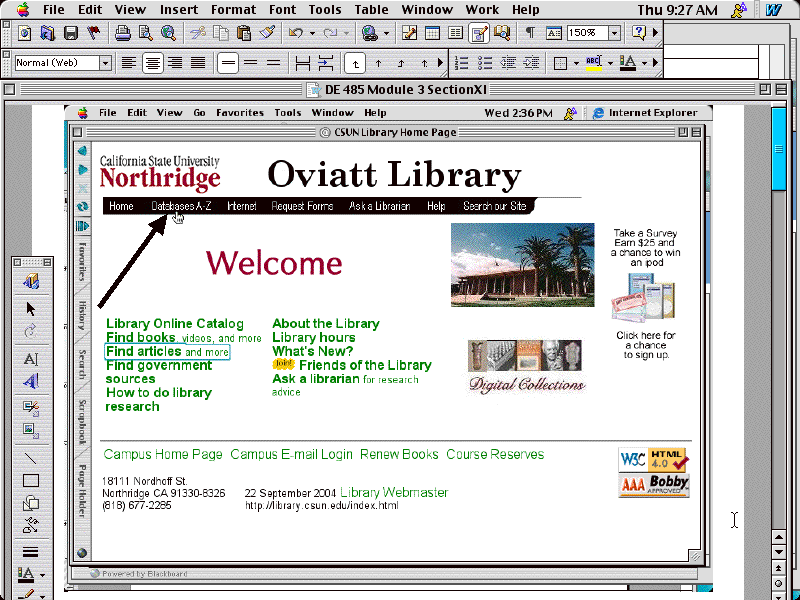This screenshot has height=600, width=800.
Task: Select the Select Objects arrow in the Drawing palette
Action: tap(31, 309)
